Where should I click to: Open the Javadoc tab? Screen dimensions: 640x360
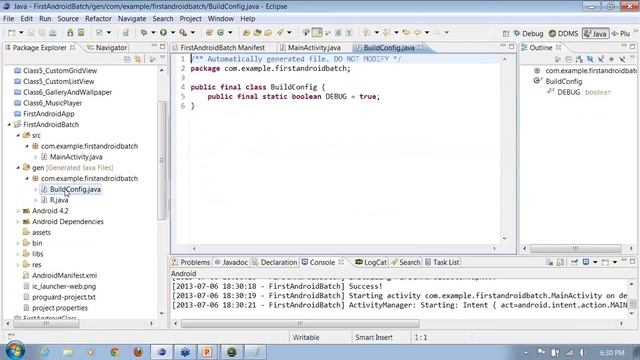231,262
